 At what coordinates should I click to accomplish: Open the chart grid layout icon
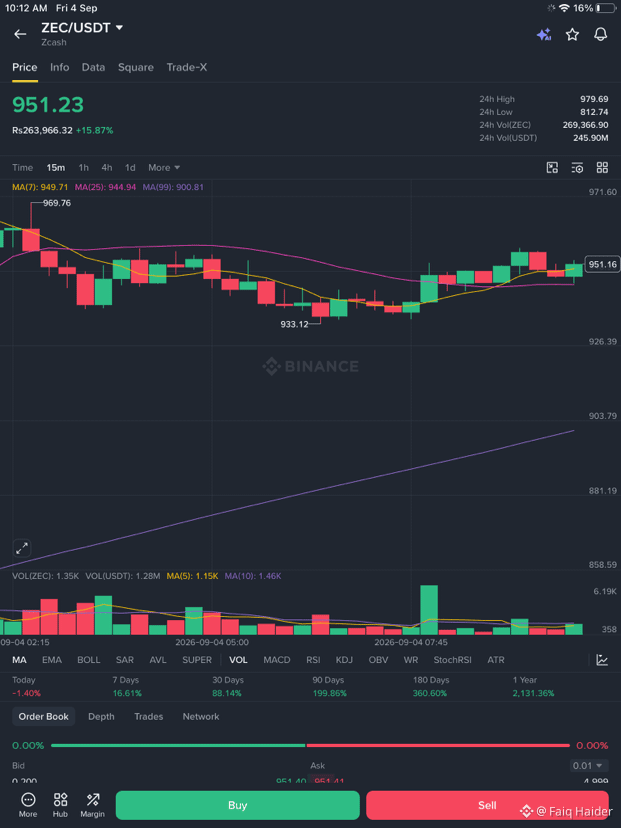tap(602, 168)
